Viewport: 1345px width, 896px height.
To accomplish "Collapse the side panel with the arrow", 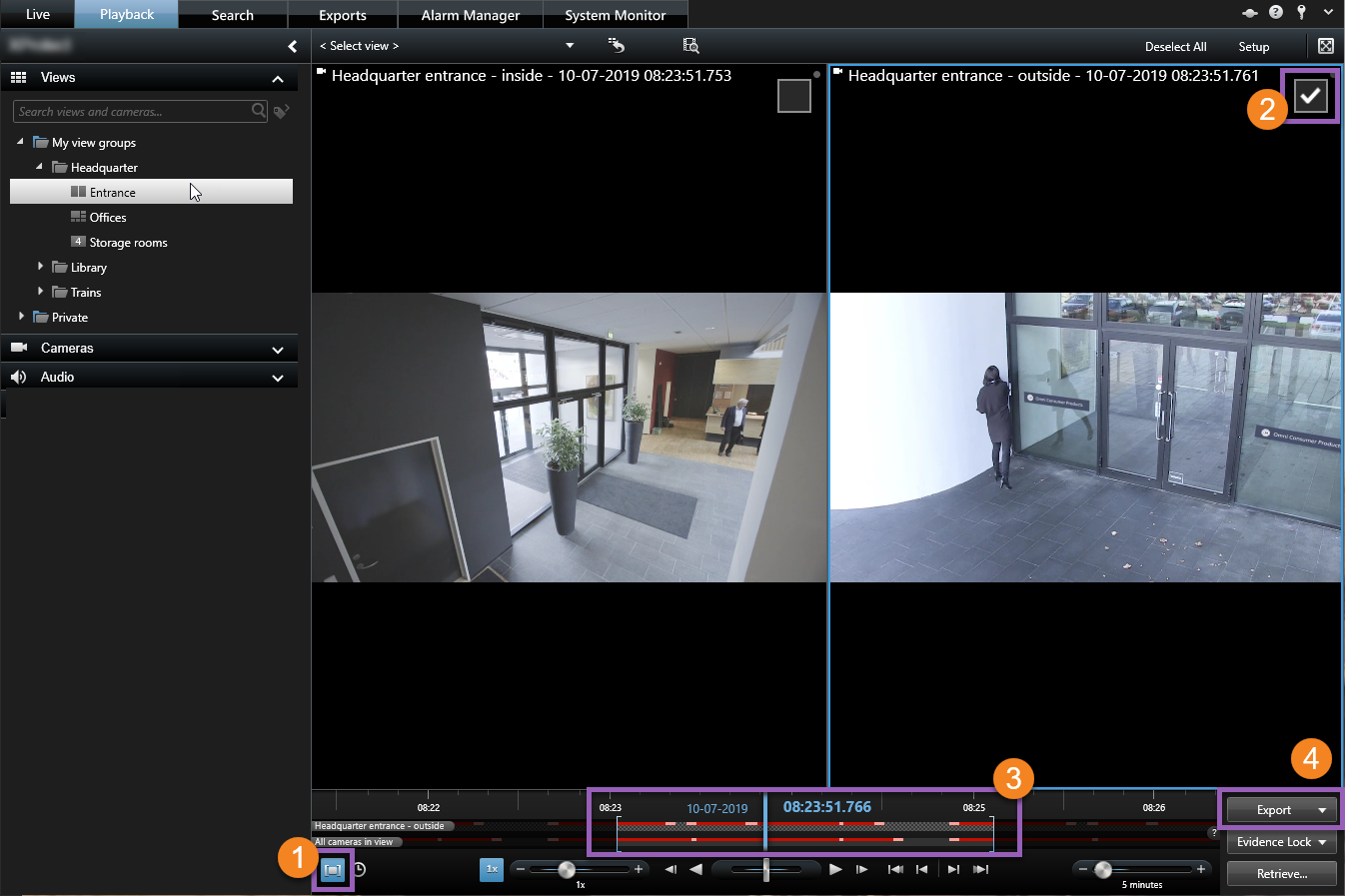I will 292,46.
